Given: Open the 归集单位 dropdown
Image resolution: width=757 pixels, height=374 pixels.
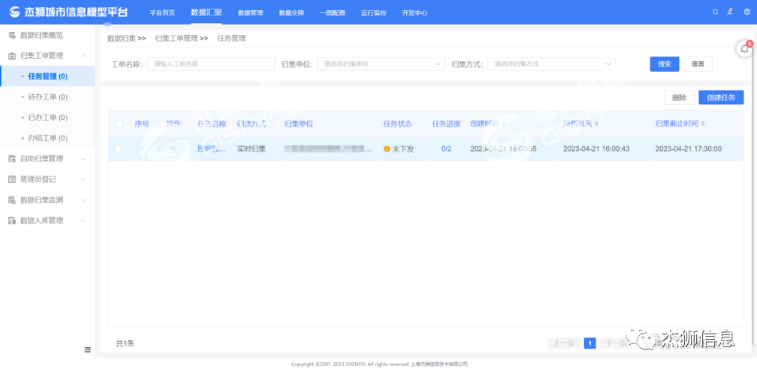Looking at the screenshot, I should pos(381,64).
